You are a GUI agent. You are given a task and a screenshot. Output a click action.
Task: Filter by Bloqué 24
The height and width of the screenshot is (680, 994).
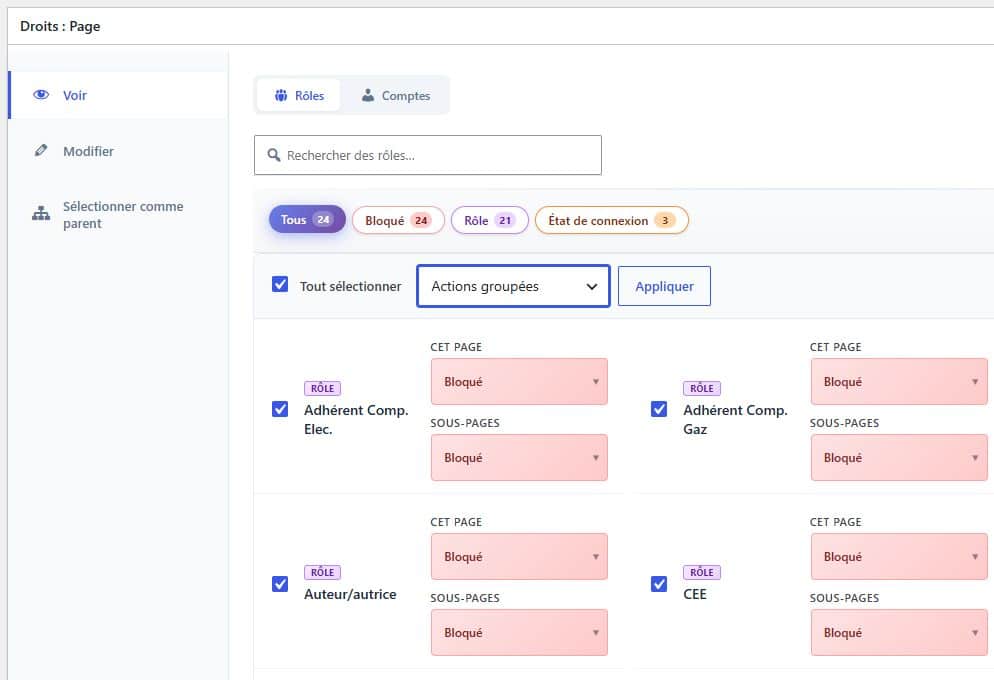pos(398,221)
